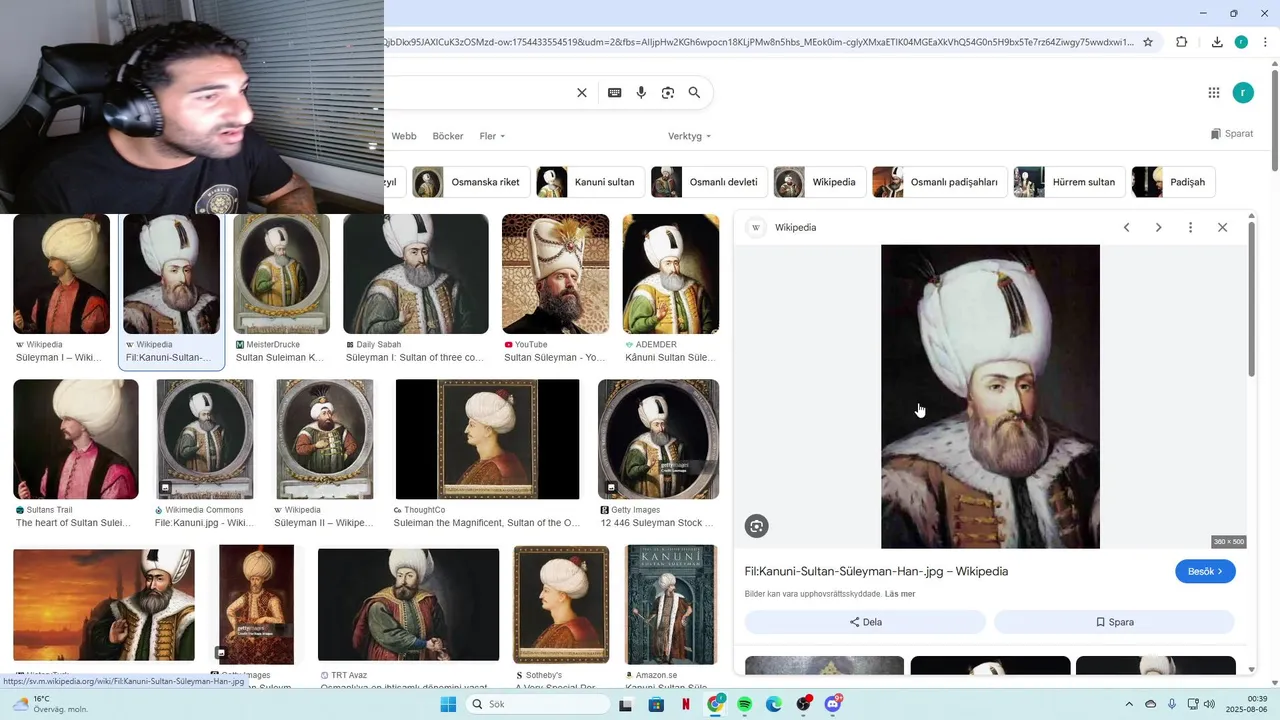Open Microsoft Store from the taskbar
The height and width of the screenshot is (720, 1280).
pos(656,704)
